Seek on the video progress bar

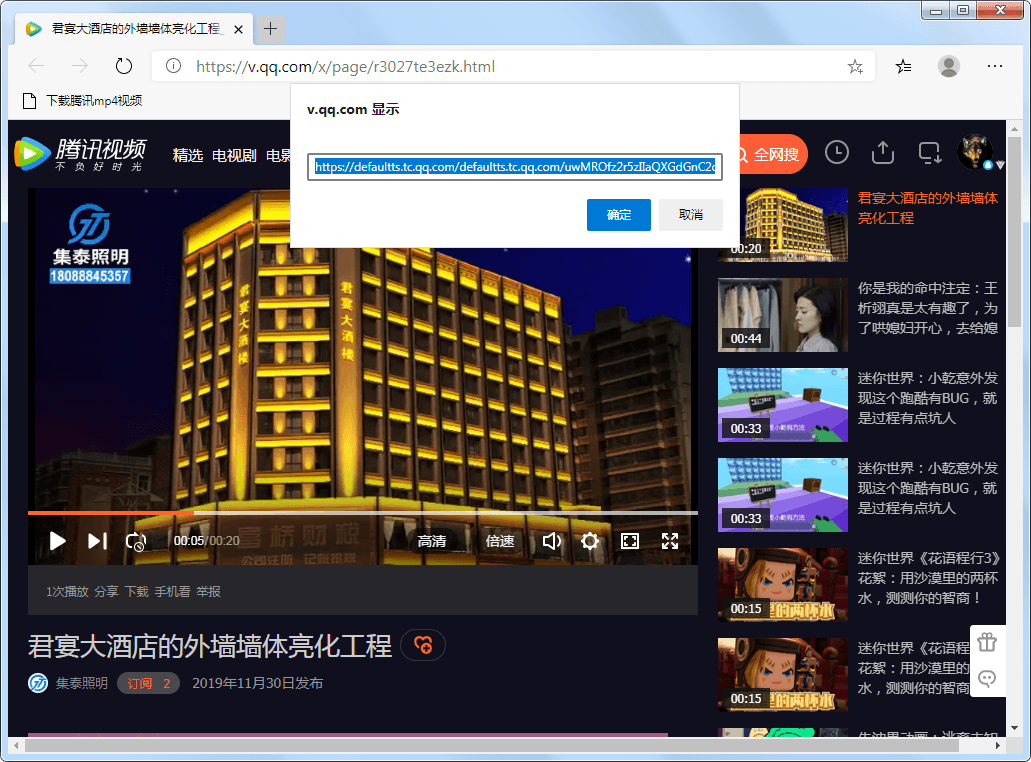coord(363,513)
